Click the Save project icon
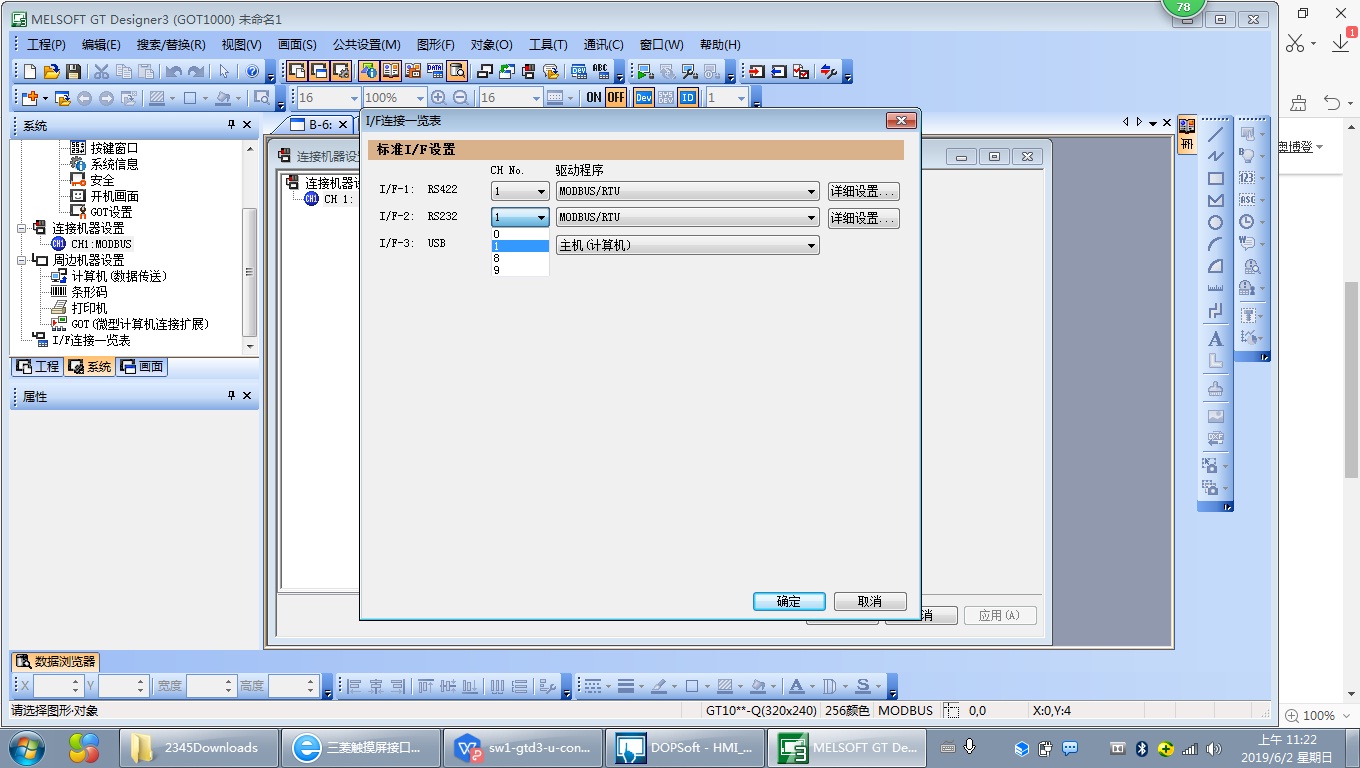The height and width of the screenshot is (768, 1360). click(x=73, y=72)
